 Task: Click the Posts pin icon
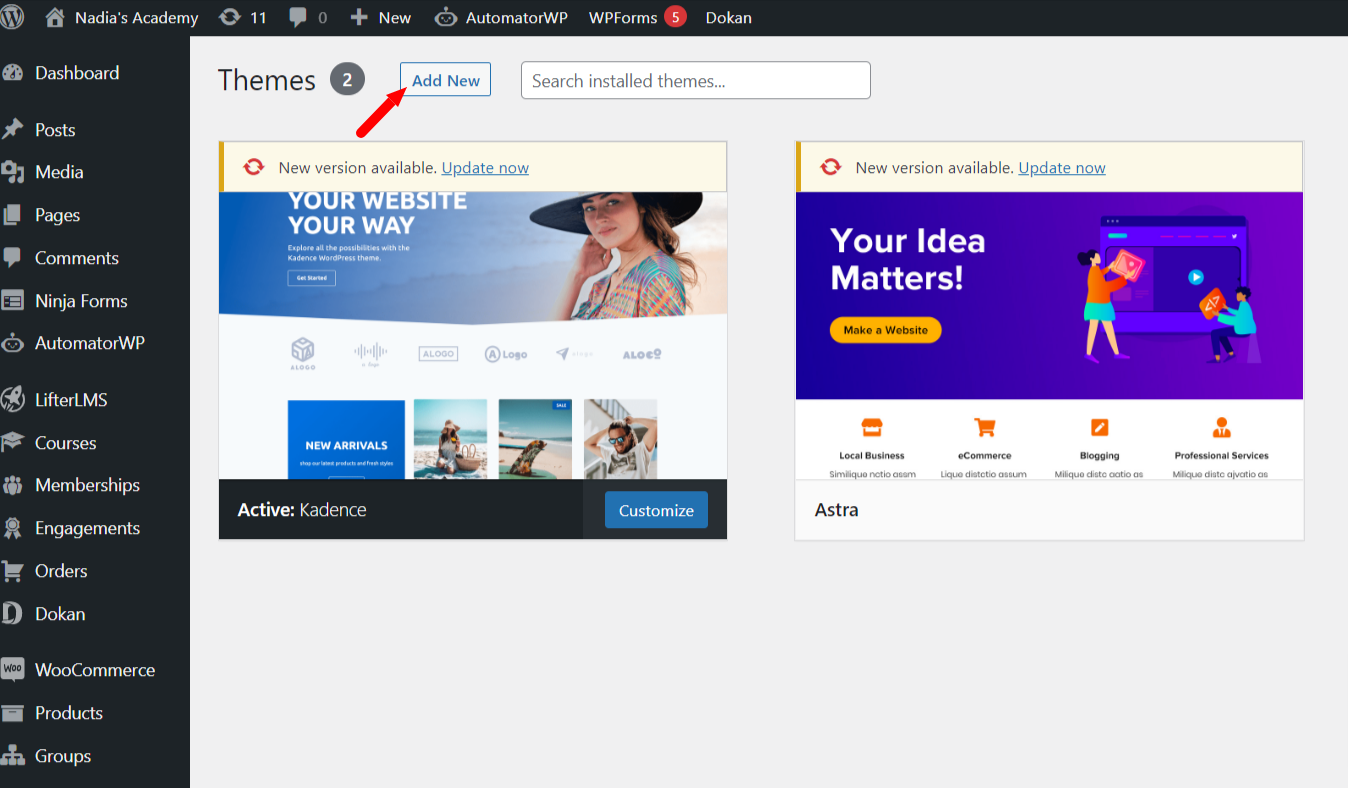point(13,130)
